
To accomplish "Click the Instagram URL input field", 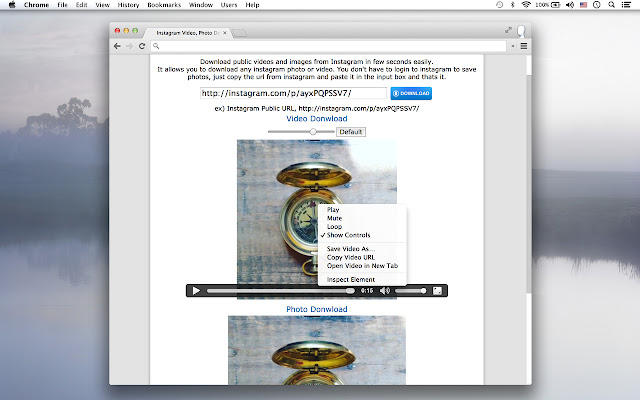I will pyautogui.click(x=293, y=93).
